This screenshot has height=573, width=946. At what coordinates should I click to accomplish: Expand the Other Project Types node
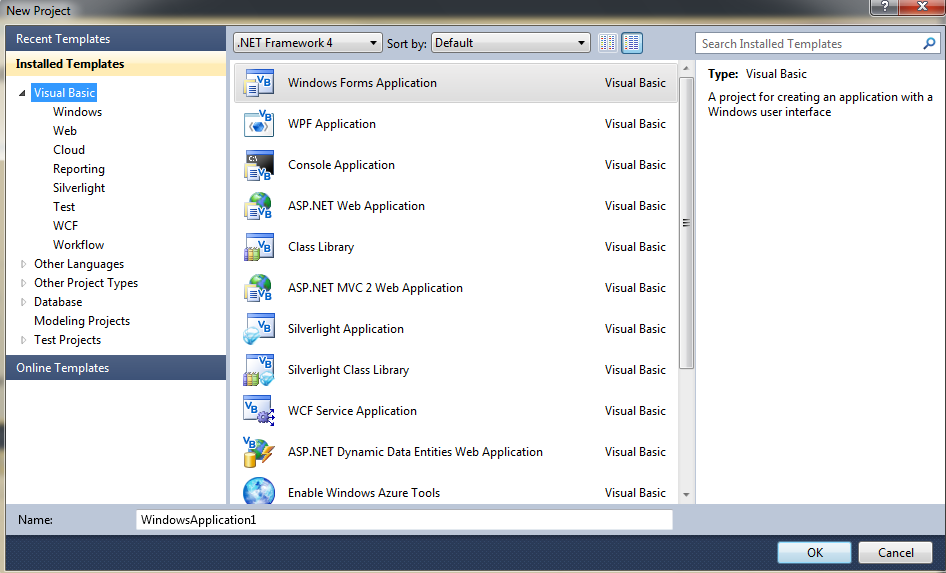23,283
